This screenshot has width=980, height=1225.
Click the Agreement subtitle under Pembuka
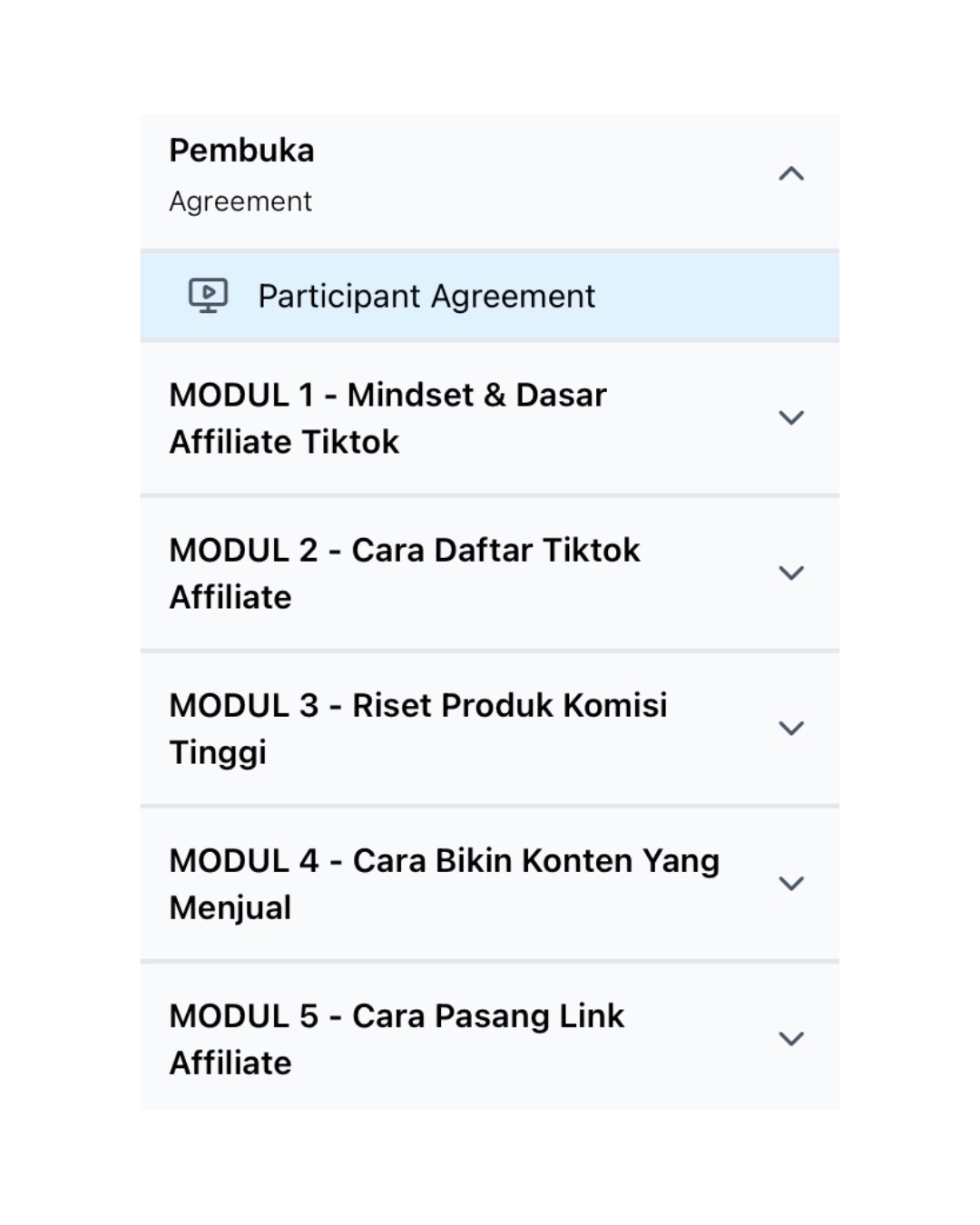pos(240,201)
